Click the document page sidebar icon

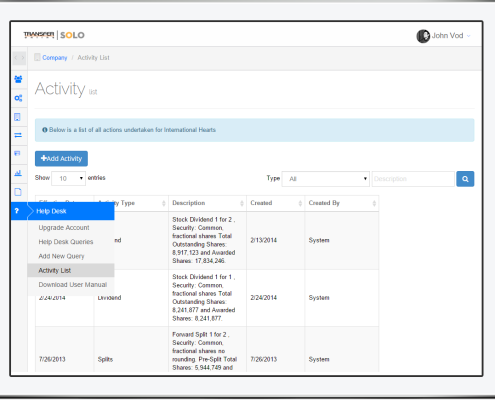pyautogui.click(x=18, y=192)
